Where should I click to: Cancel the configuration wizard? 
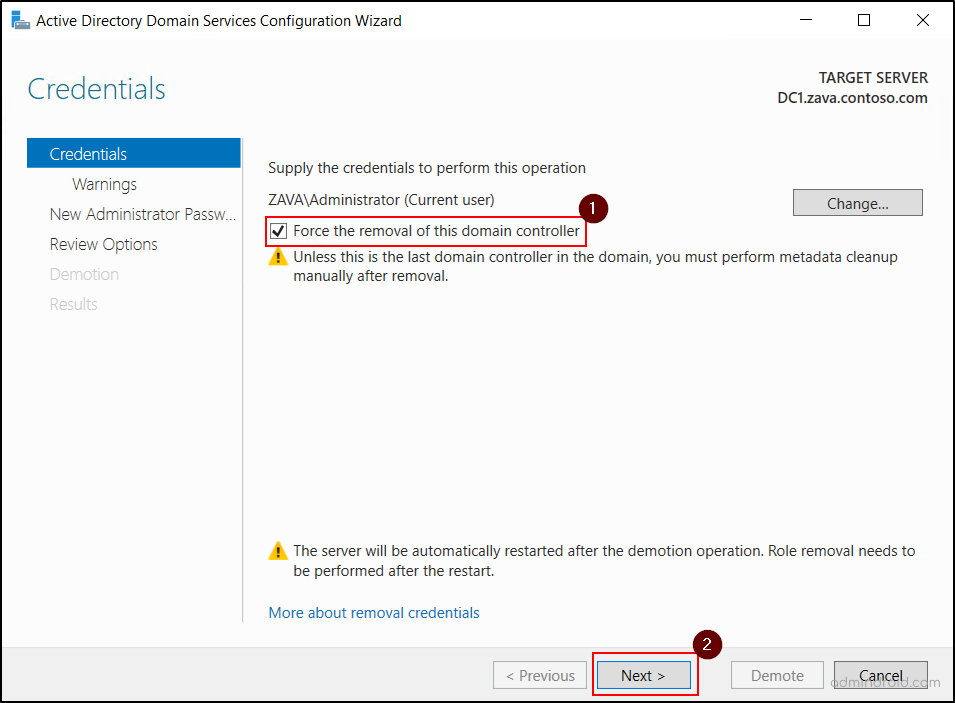[881, 675]
